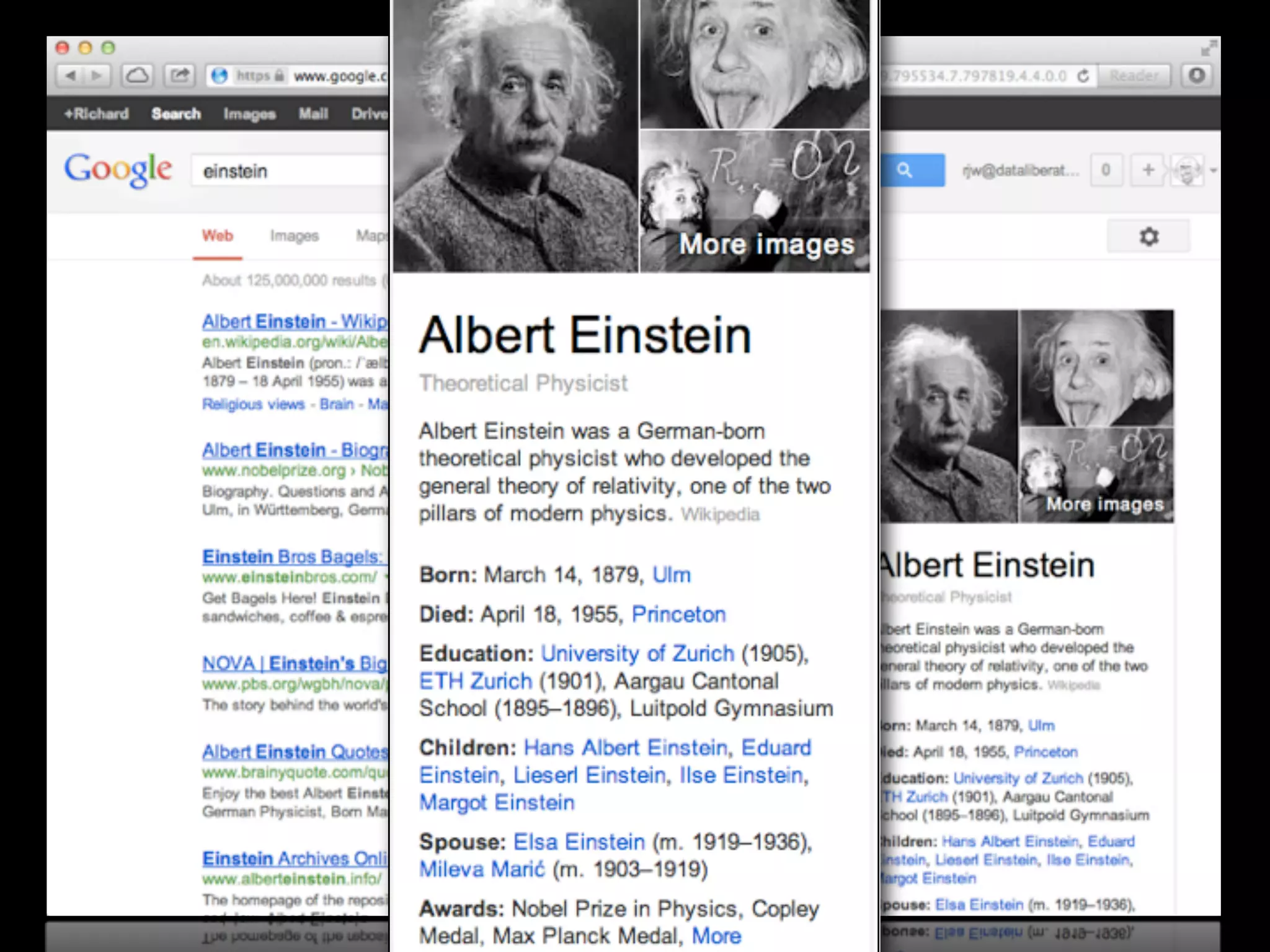Open the Downloads arrow icon
The height and width of the screenshot is (952, 1270).
point(1196,76)
